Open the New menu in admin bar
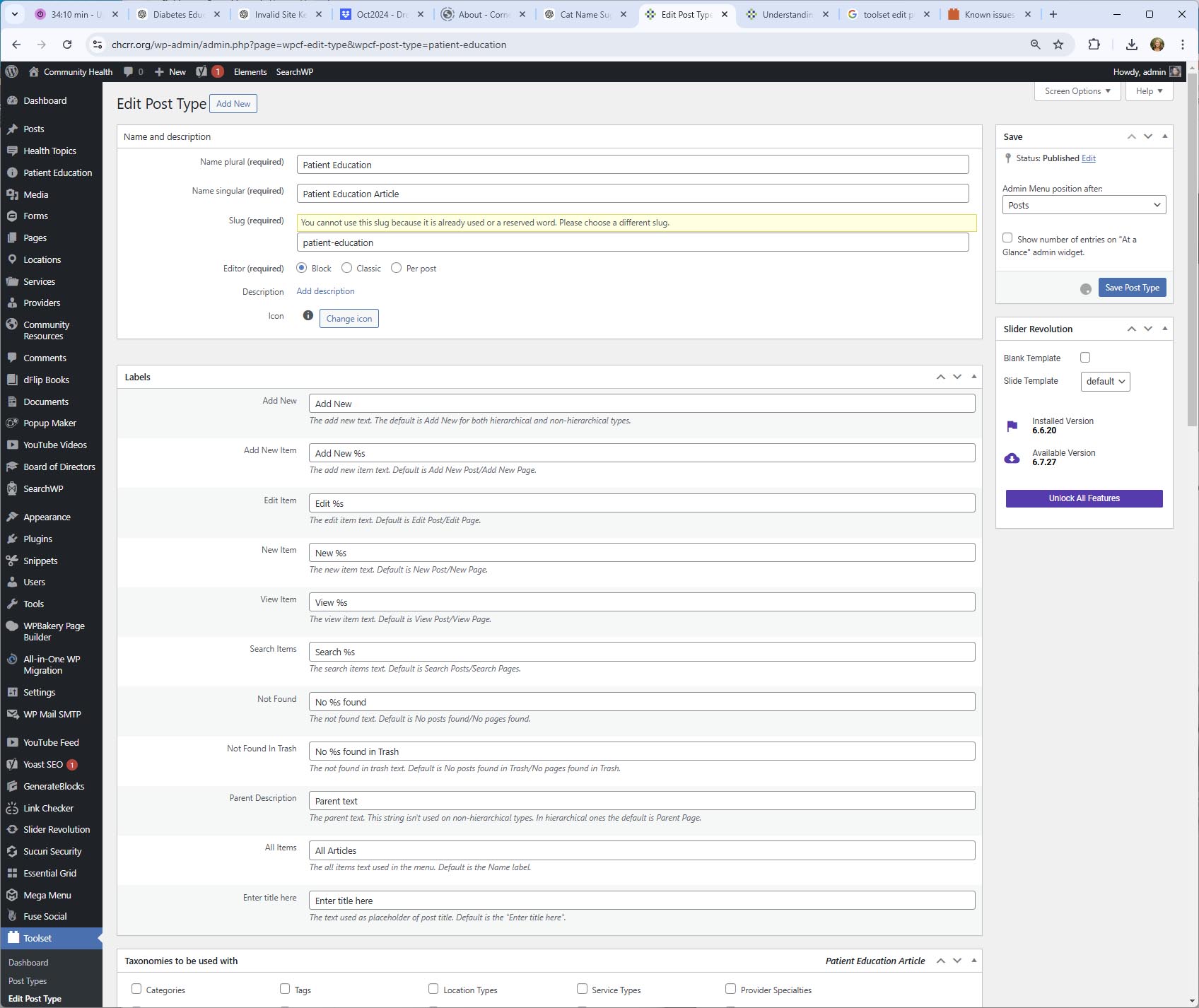 tap(170, 71)
